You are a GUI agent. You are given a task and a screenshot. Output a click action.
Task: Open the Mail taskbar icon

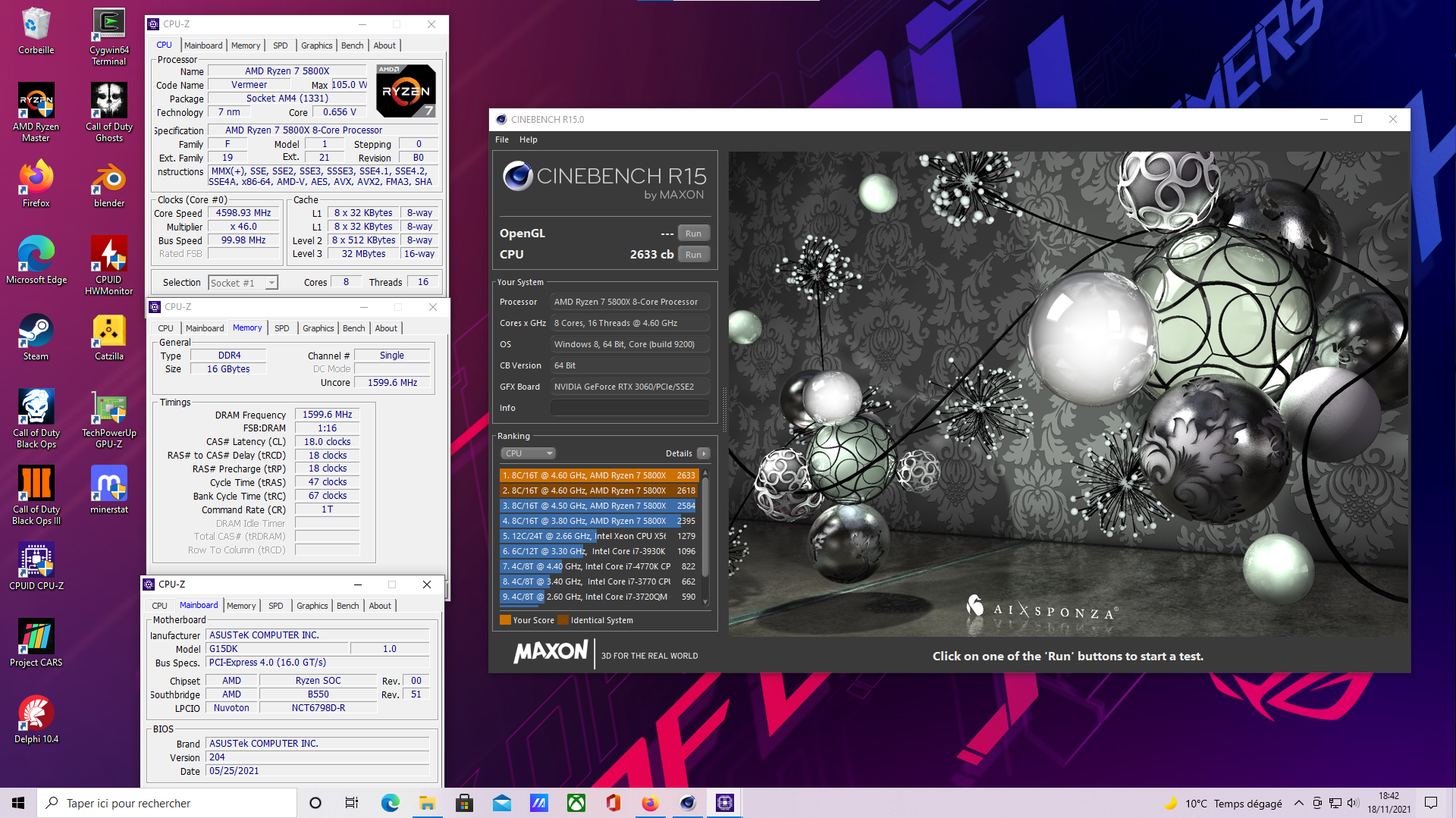pyautogui.click(x=501, y=803)
